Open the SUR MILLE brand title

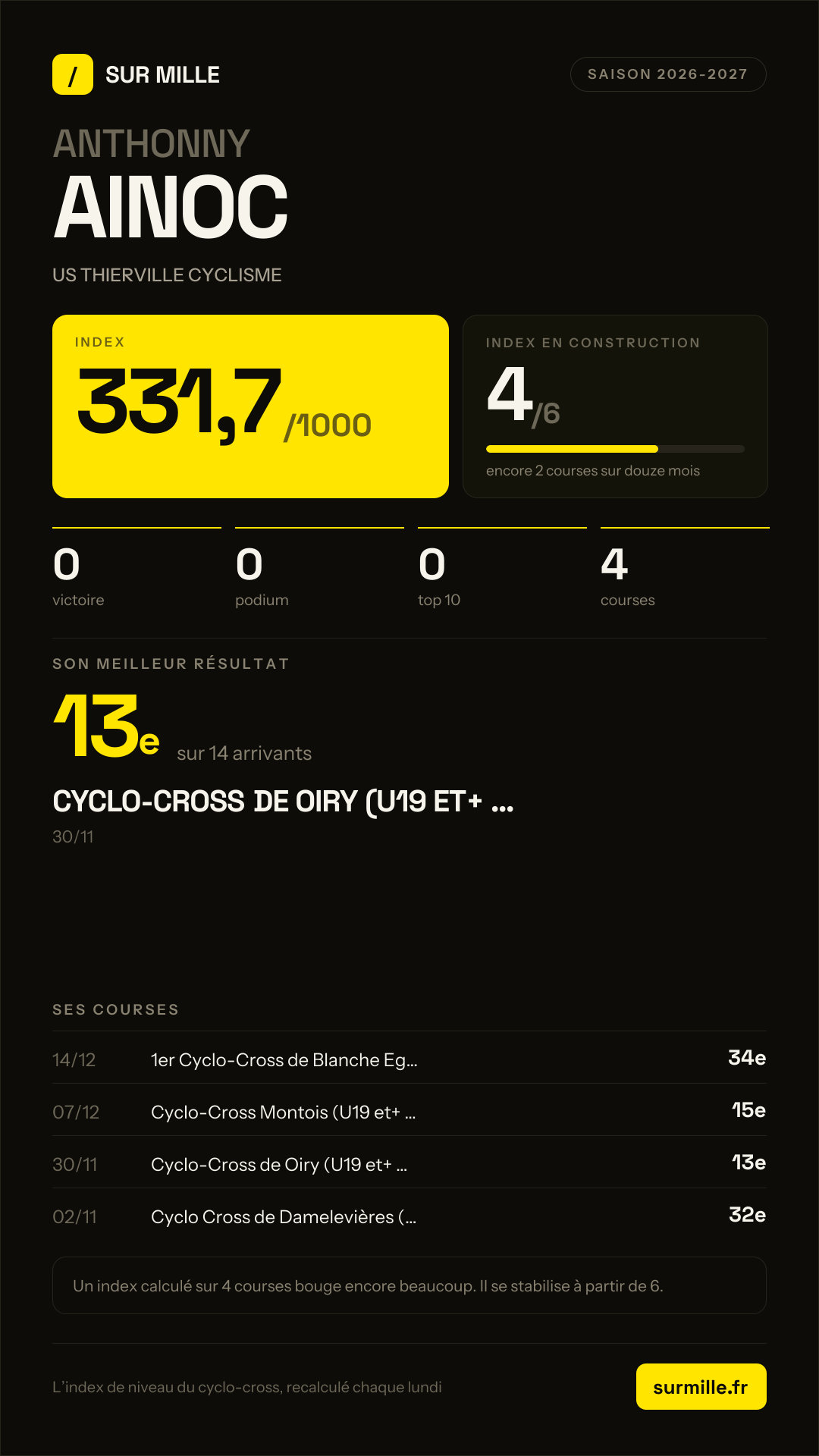click(x=162, y=75)
